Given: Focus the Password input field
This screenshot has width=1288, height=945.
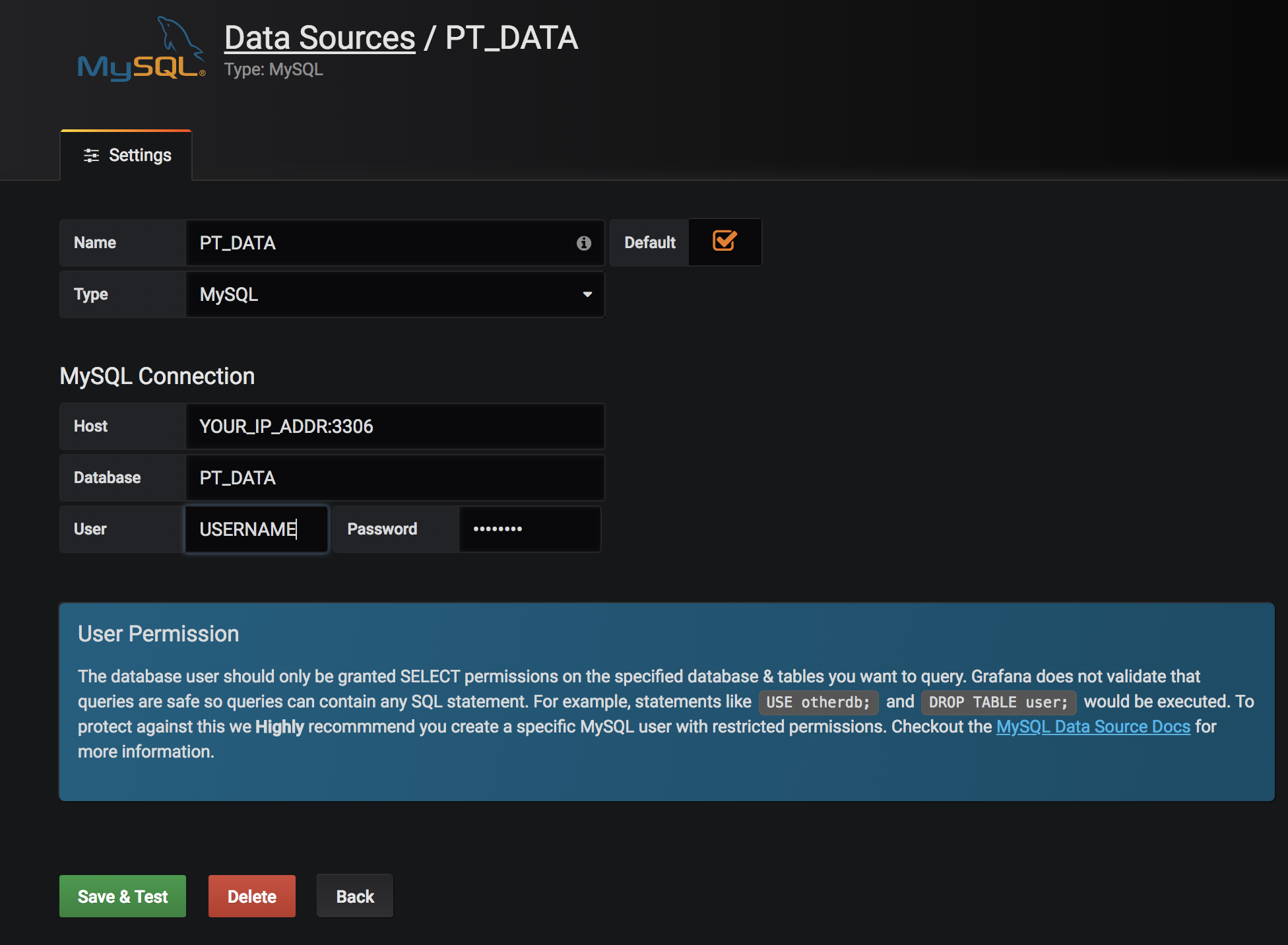Looking at the screenshot, I should (529, 529).
